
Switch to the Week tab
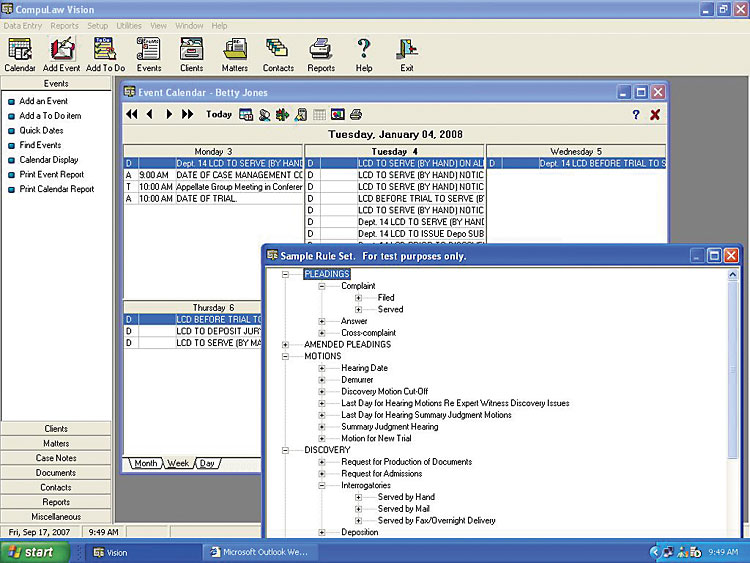point(178,463)
